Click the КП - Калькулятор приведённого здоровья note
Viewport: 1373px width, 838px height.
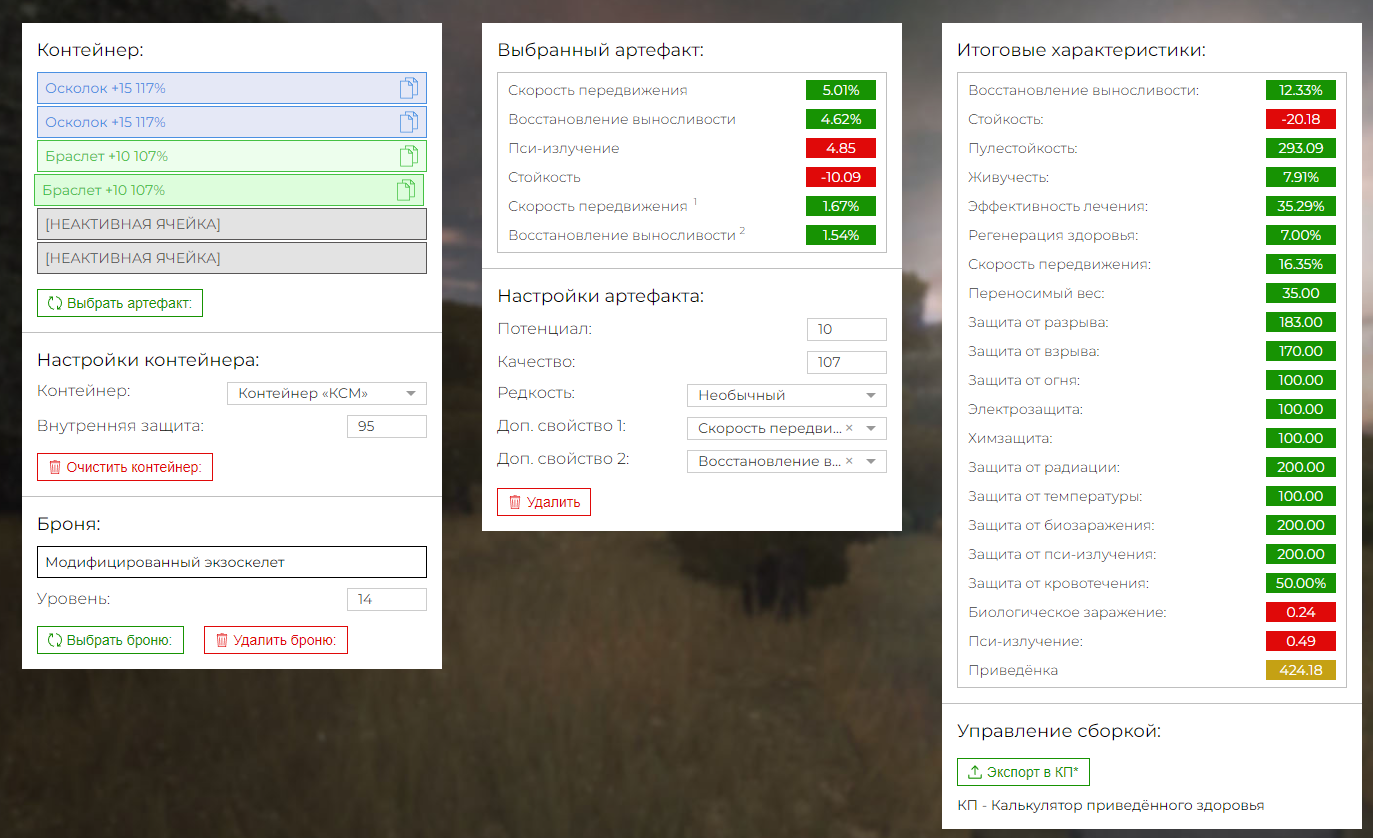click(x=1111, y=805)
